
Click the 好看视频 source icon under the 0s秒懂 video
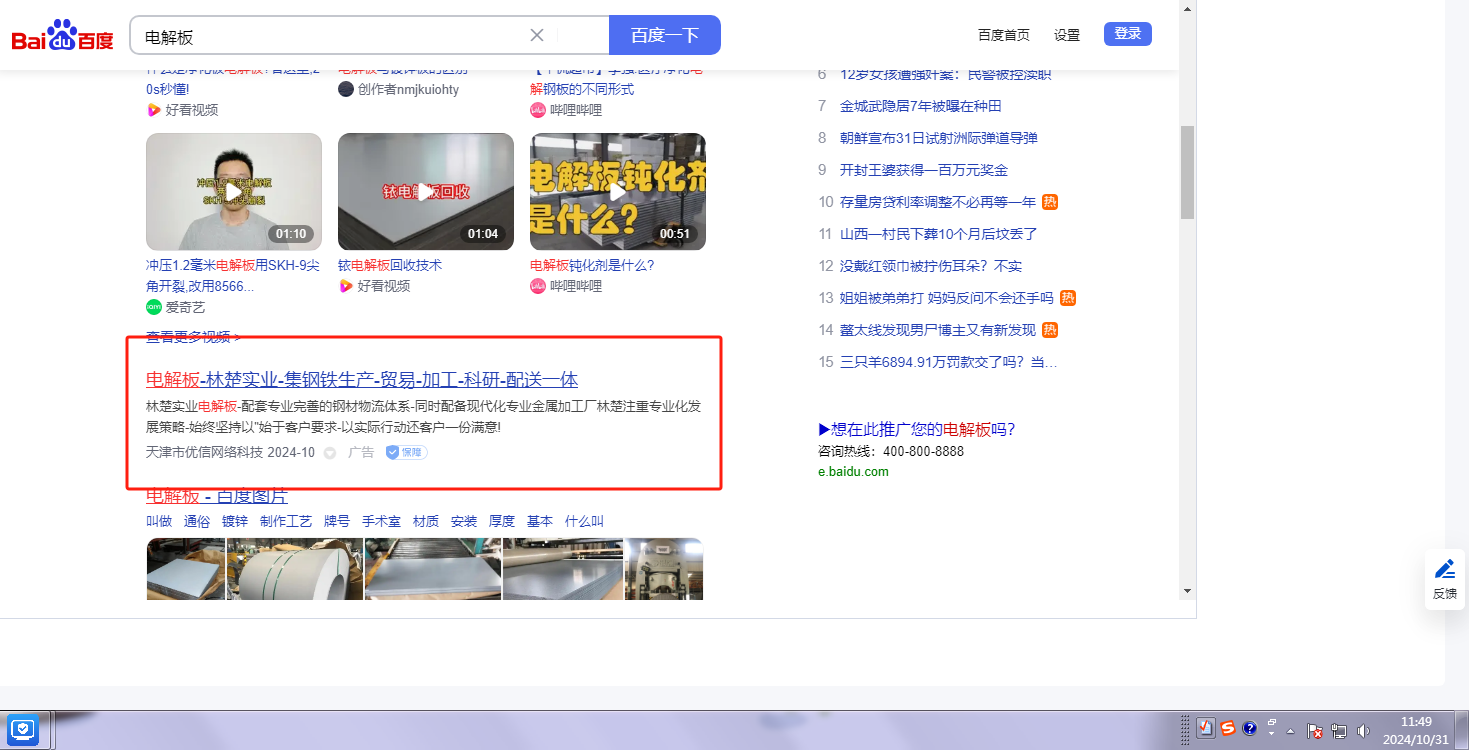coord(153,110)
